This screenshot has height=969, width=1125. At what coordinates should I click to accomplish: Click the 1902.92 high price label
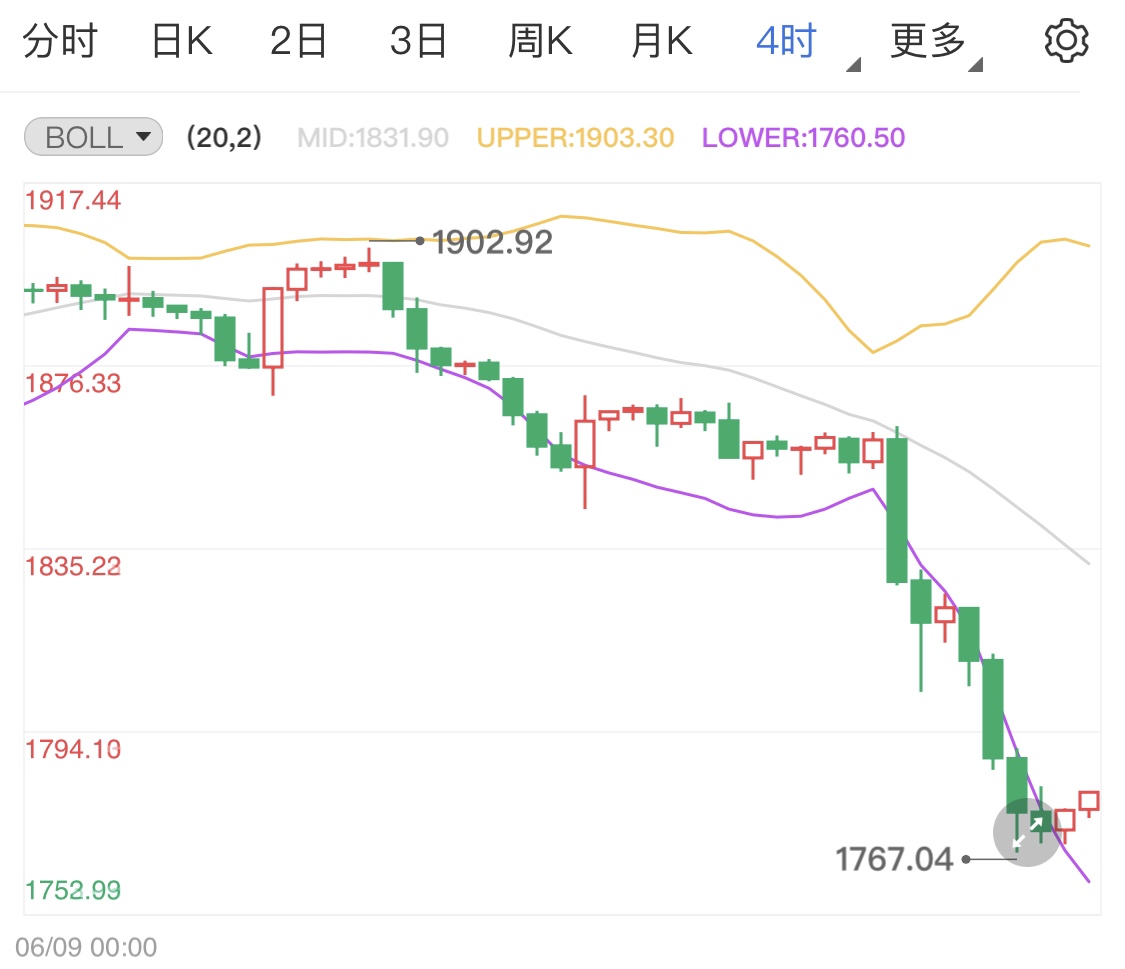coord(492,242)
